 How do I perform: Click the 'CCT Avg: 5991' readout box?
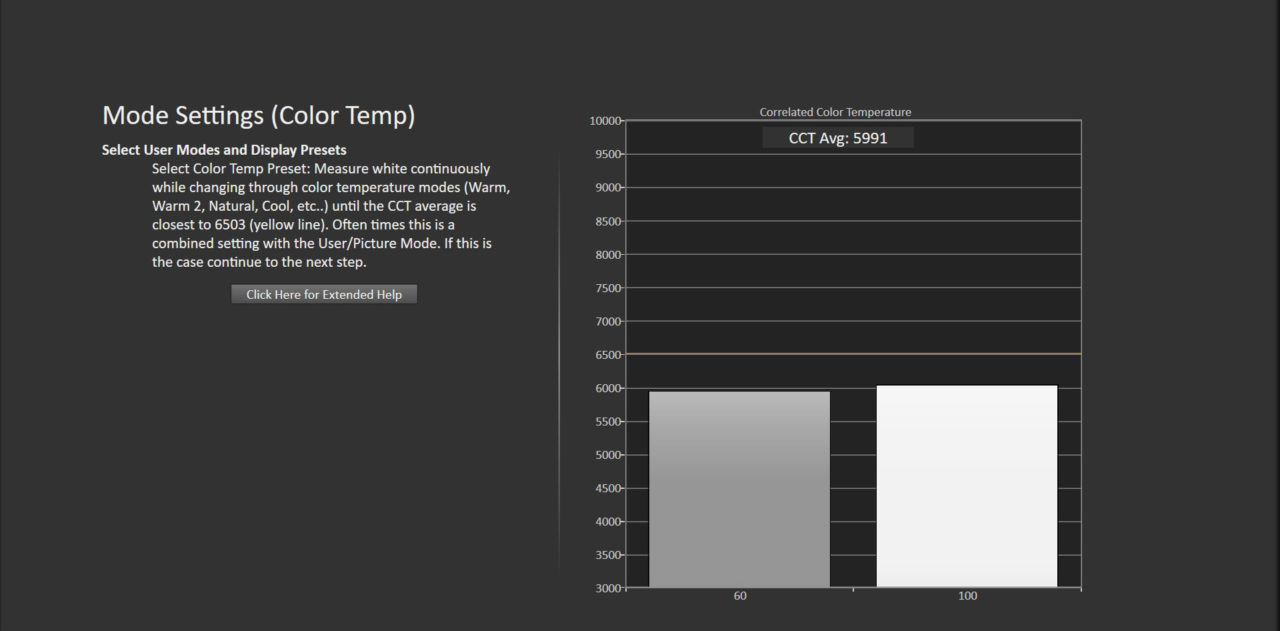coord(838,138)
